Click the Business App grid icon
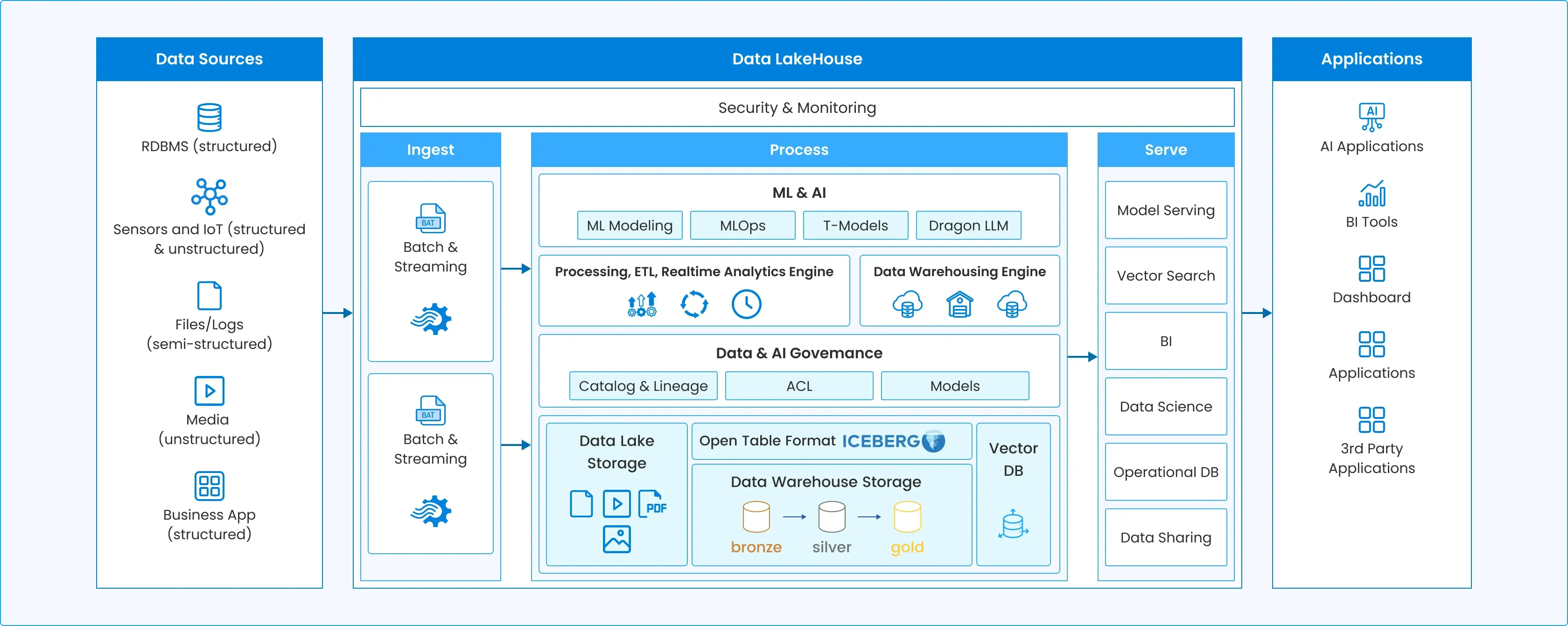 tap(210, 486)
